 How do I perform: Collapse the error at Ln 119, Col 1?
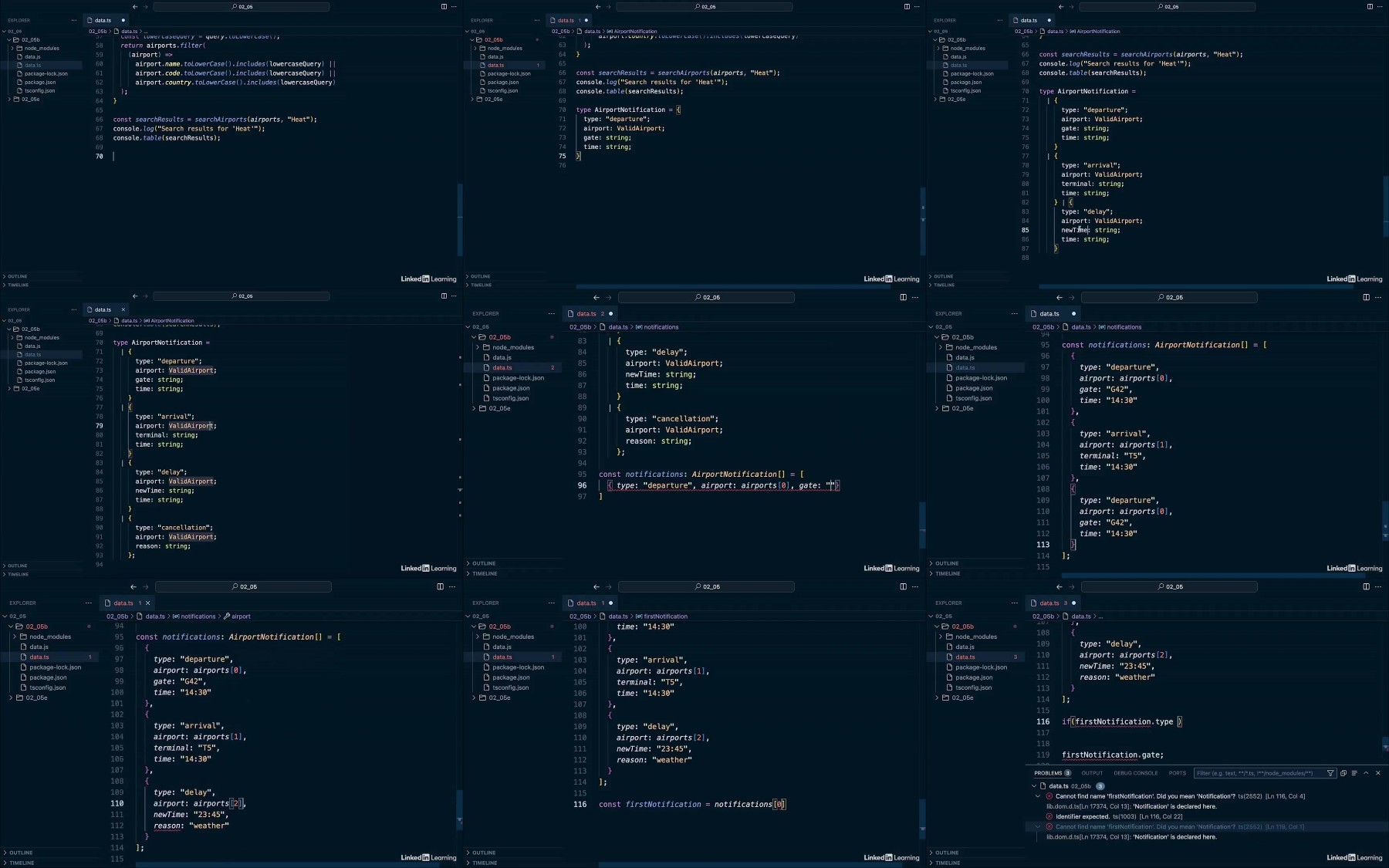click(x=1038, y=826)
